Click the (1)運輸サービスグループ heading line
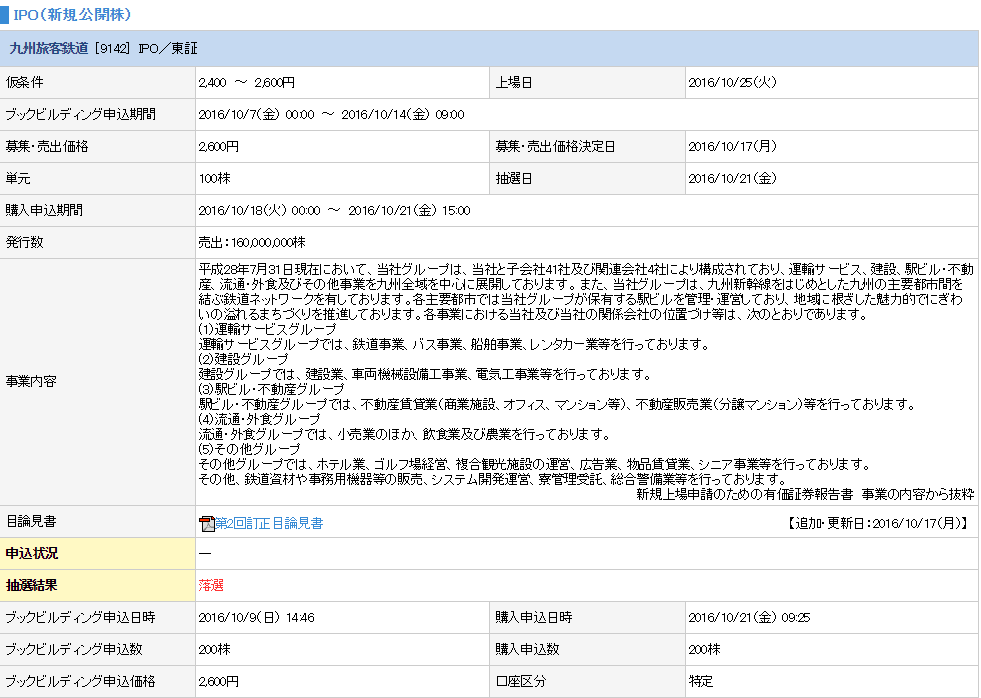The image size is (981, 698). 267,329
